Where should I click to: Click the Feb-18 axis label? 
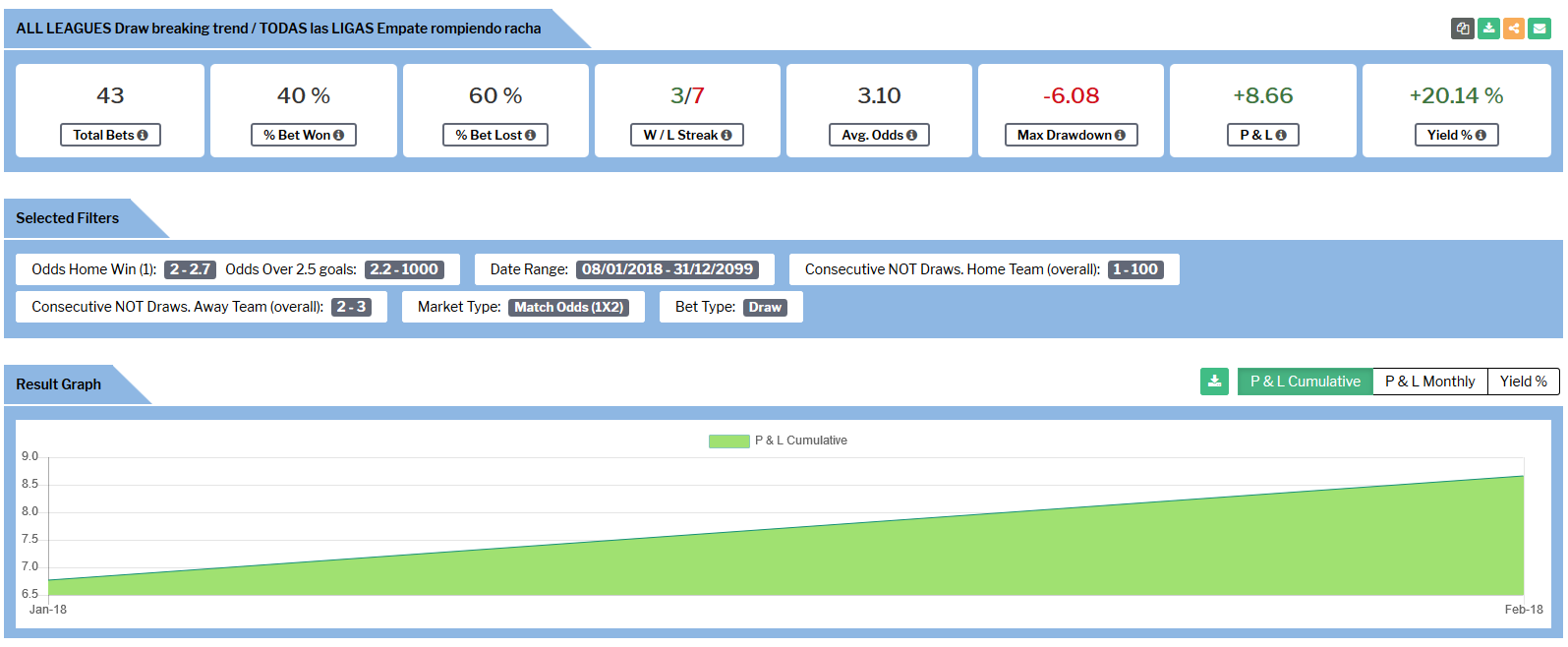point(1524,610)
